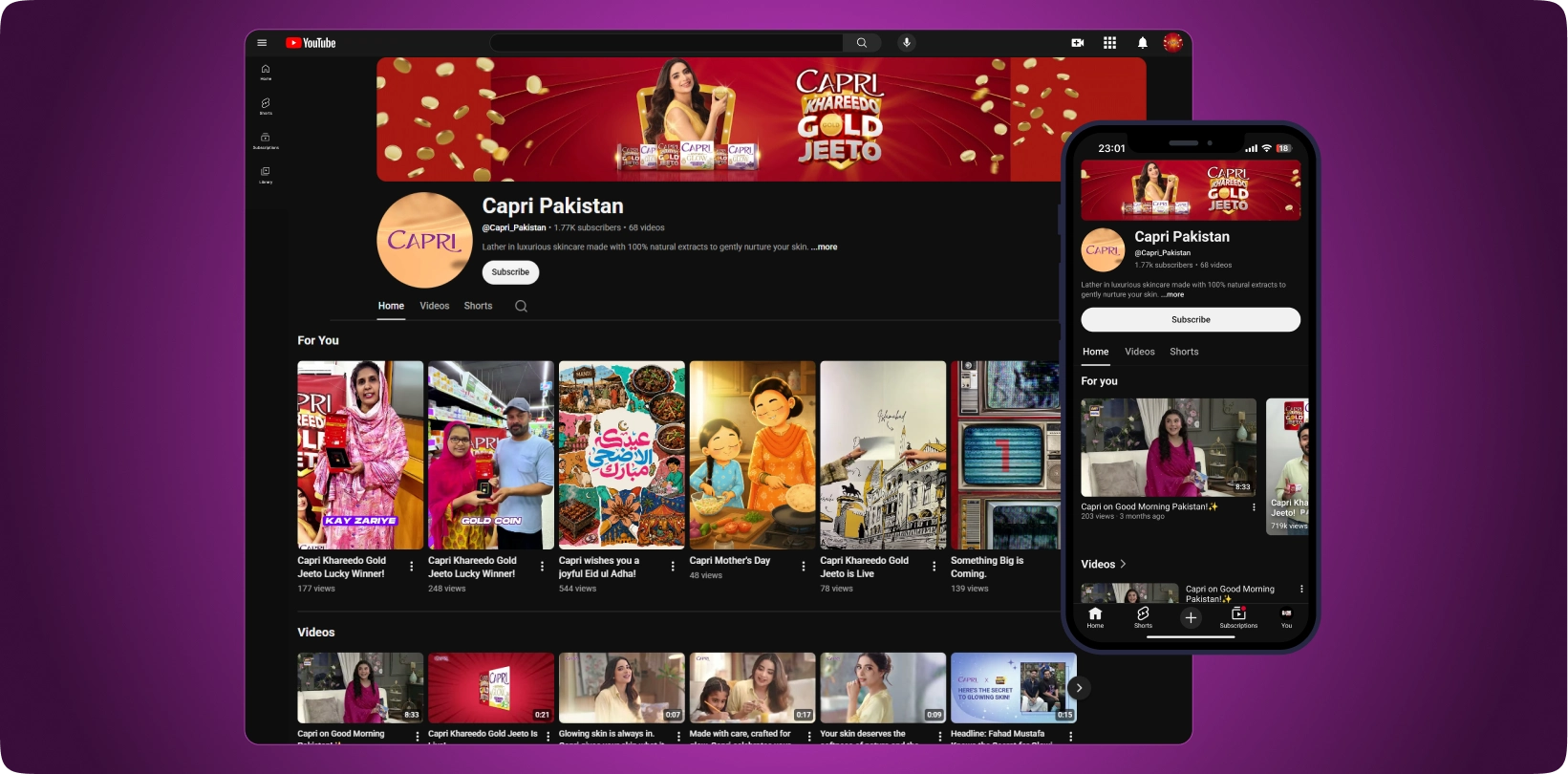Open the hamburger guide menu

coord(262,43)
